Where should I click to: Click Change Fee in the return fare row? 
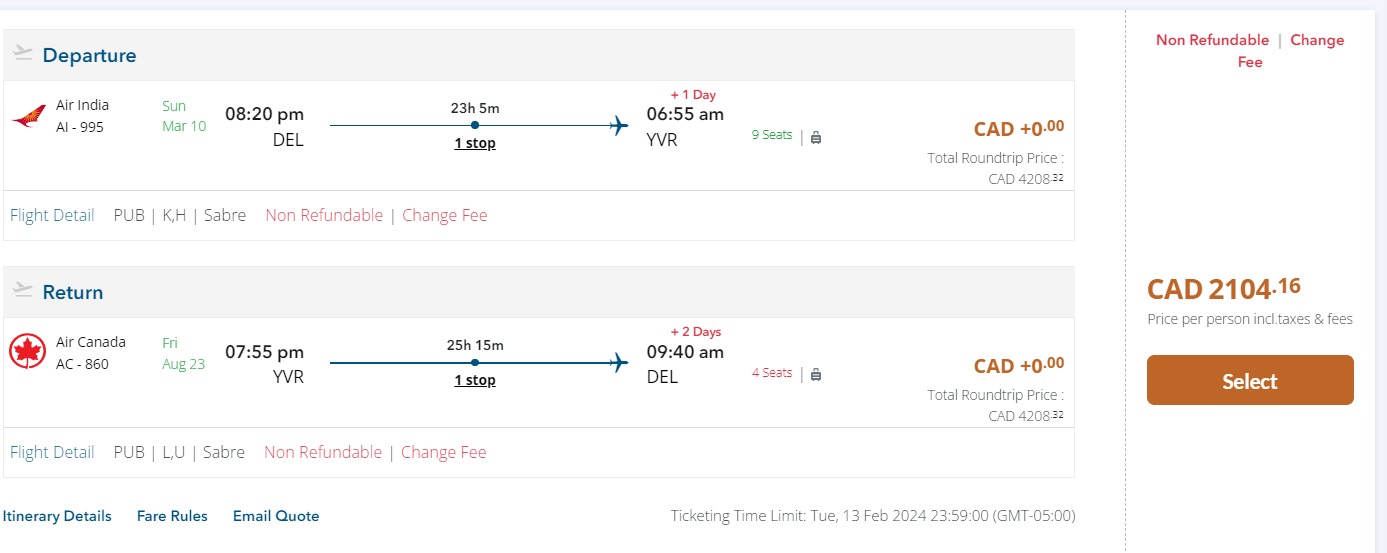click(x=443, y=452)
